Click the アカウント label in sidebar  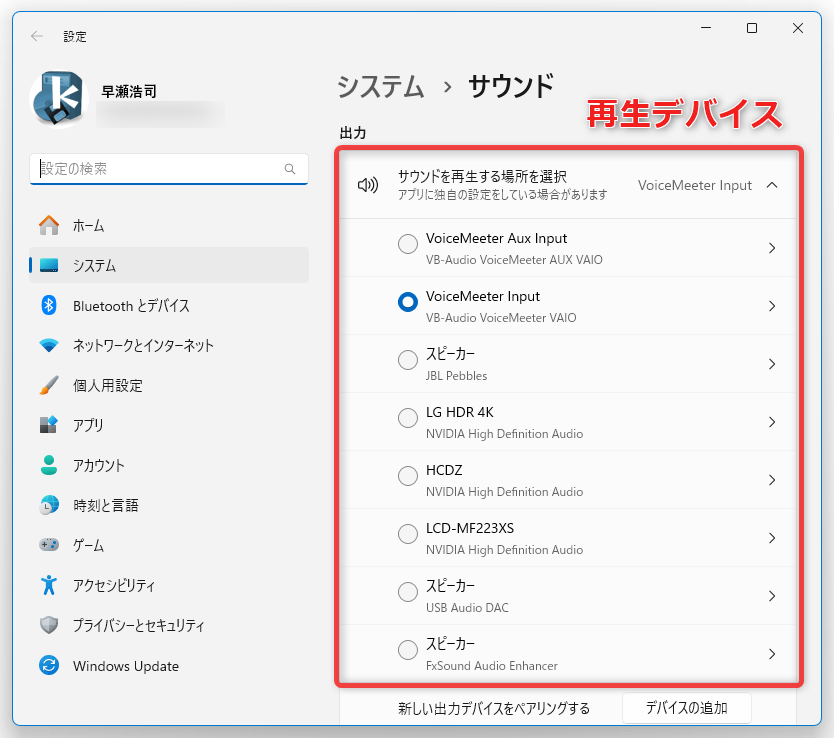click(x=99, y=466)
